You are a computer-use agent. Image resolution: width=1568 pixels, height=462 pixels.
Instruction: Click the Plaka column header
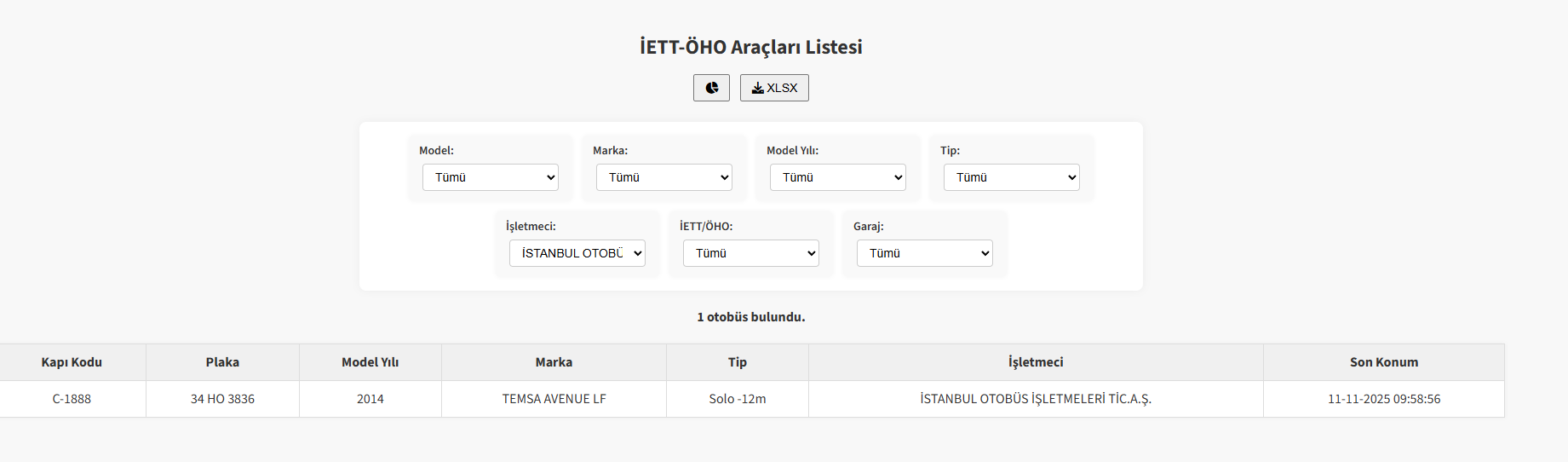click(x=222, y=362)
